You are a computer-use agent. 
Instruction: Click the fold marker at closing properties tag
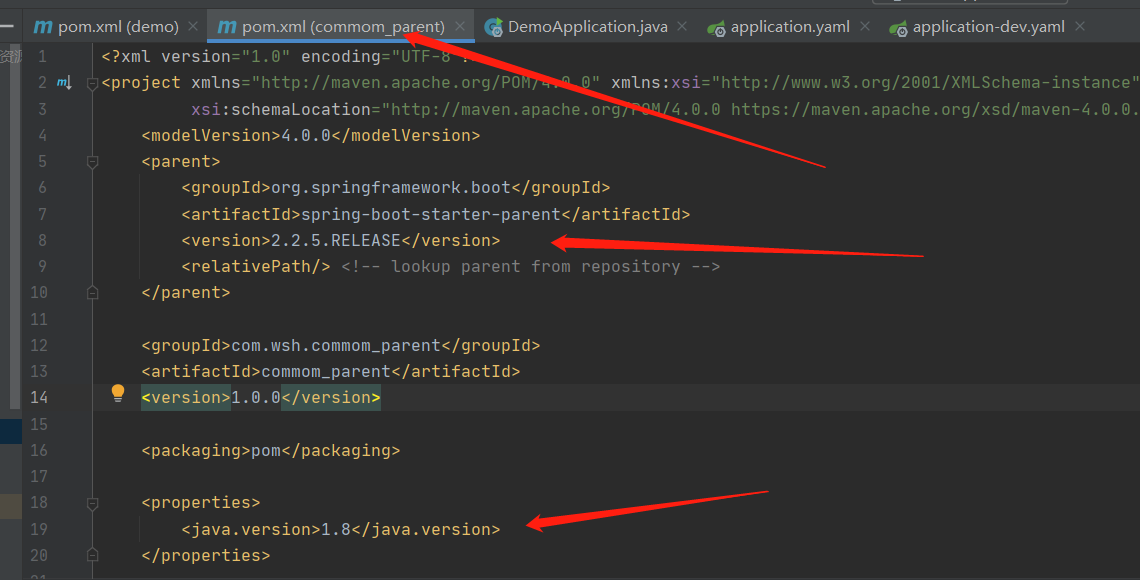point(92,555)
